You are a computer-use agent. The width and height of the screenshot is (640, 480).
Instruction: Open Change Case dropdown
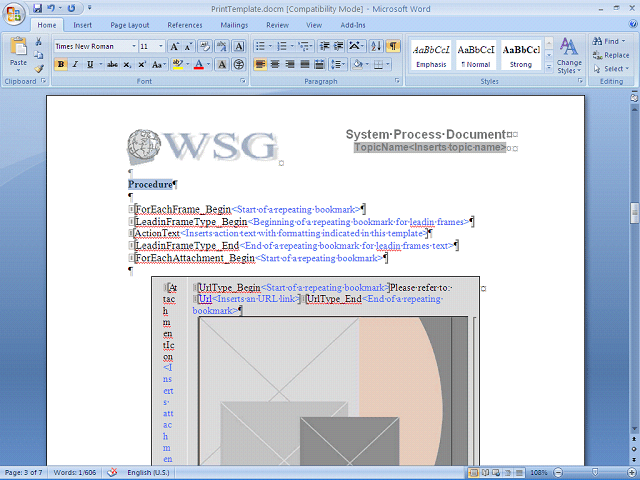click(158, 64)
